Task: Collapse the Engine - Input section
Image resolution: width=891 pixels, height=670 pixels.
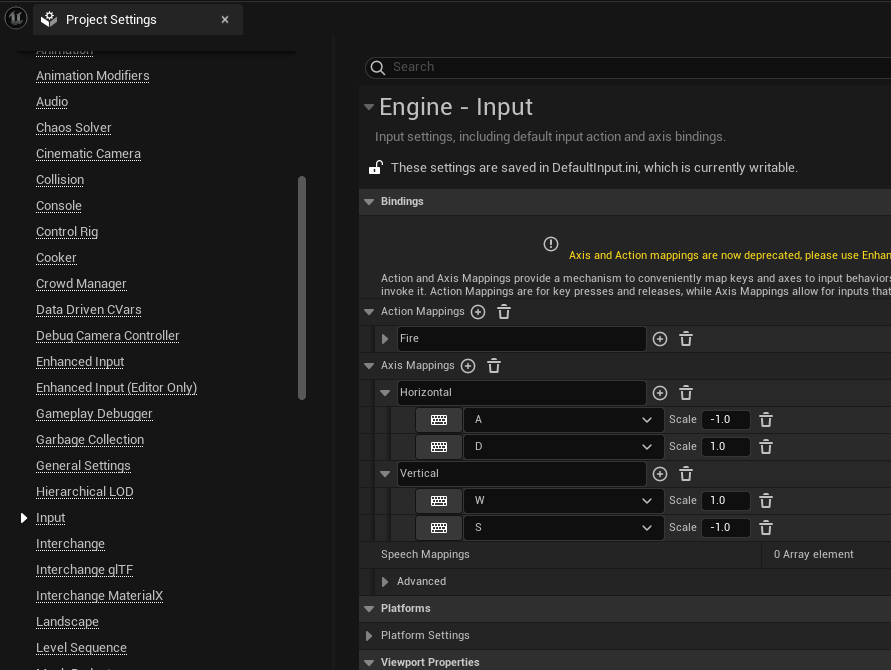Action: point(369,107)
